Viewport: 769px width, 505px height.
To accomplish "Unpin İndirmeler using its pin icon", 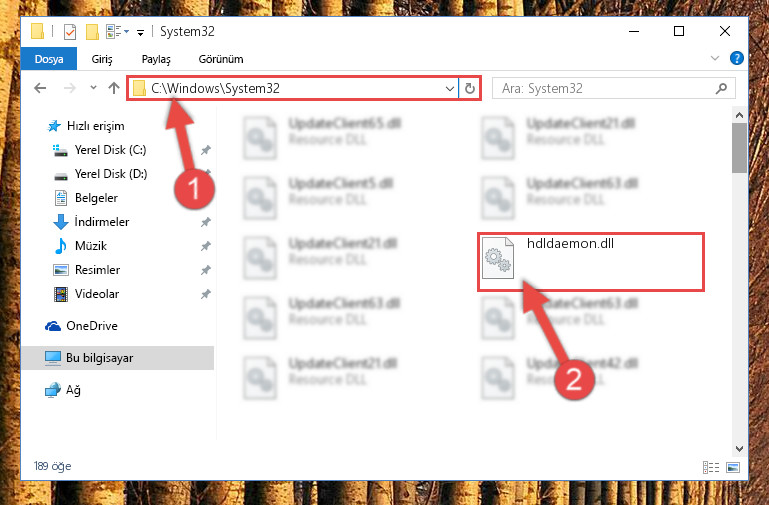I will pyautogui.click(x=205, y=222).
